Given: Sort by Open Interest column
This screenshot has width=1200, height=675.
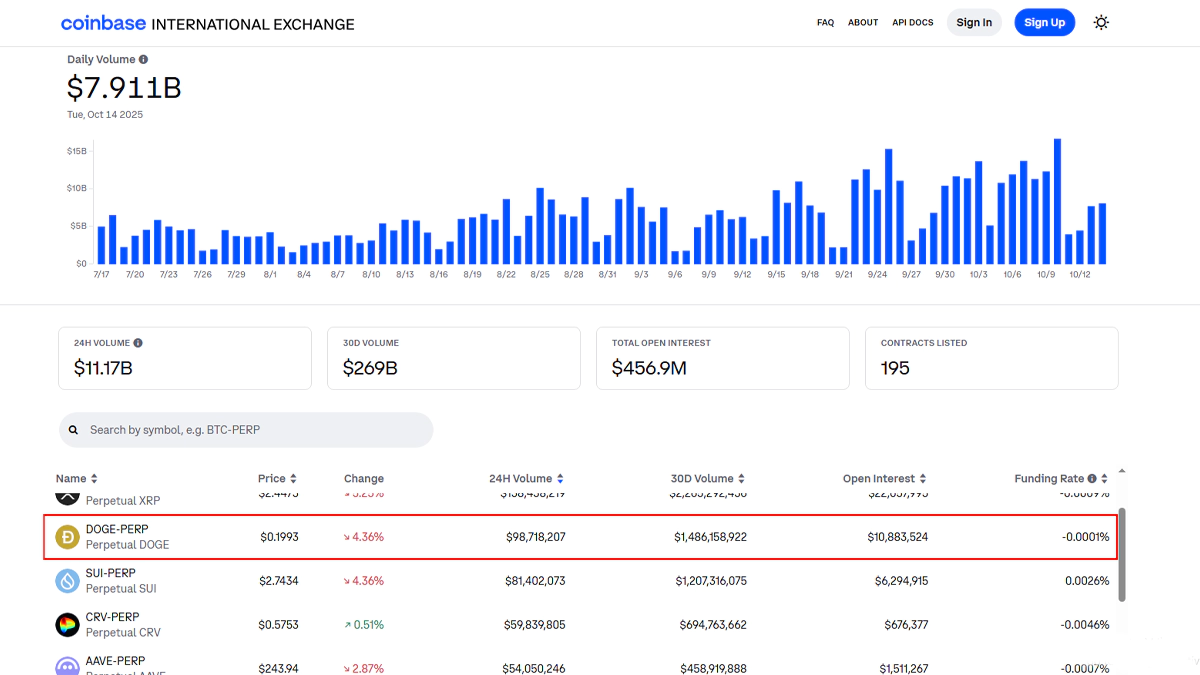Looking at the screenshot, I should [884, 479].
